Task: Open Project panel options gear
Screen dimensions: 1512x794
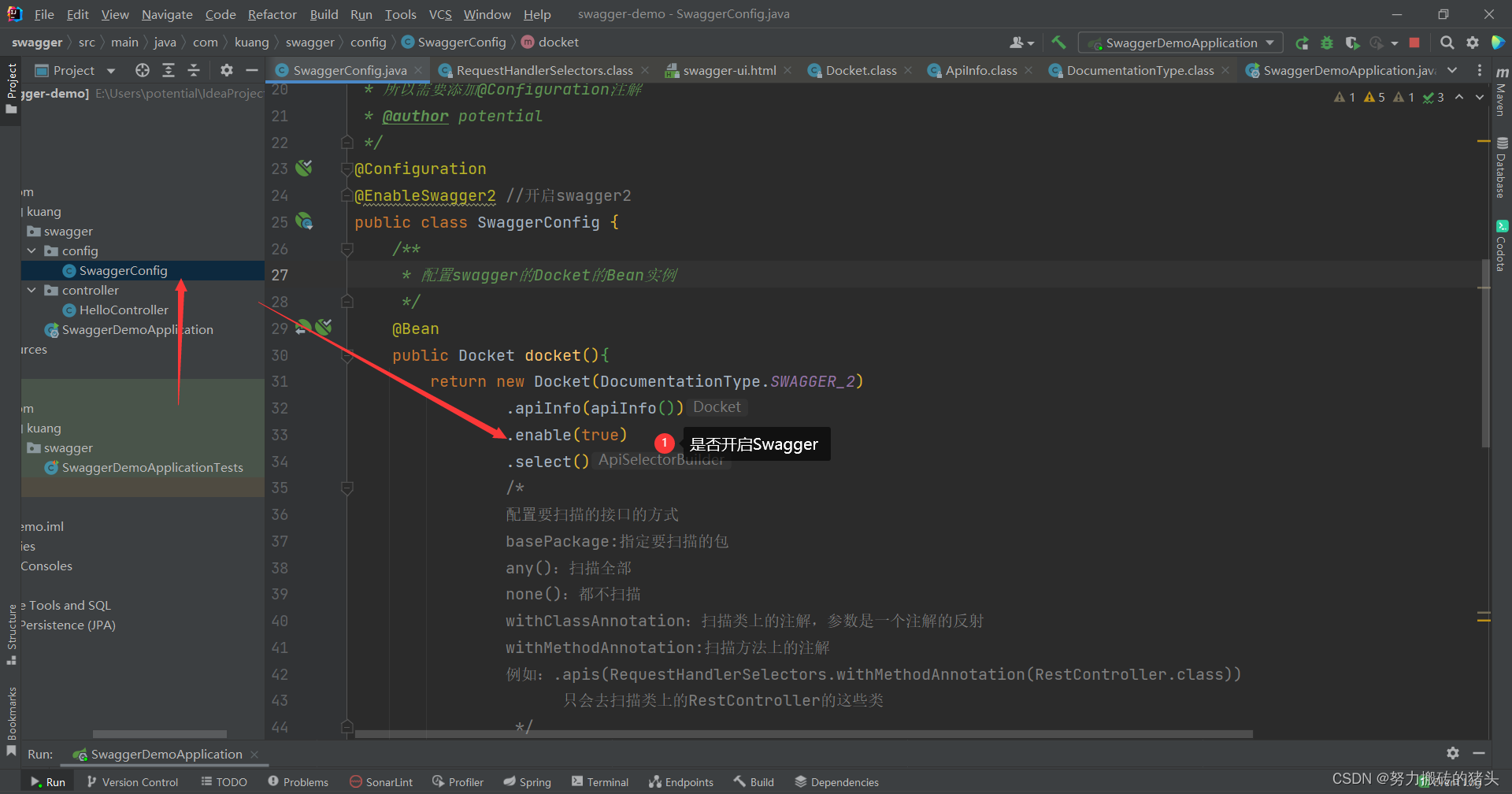Action: click(x=227, y=70)
